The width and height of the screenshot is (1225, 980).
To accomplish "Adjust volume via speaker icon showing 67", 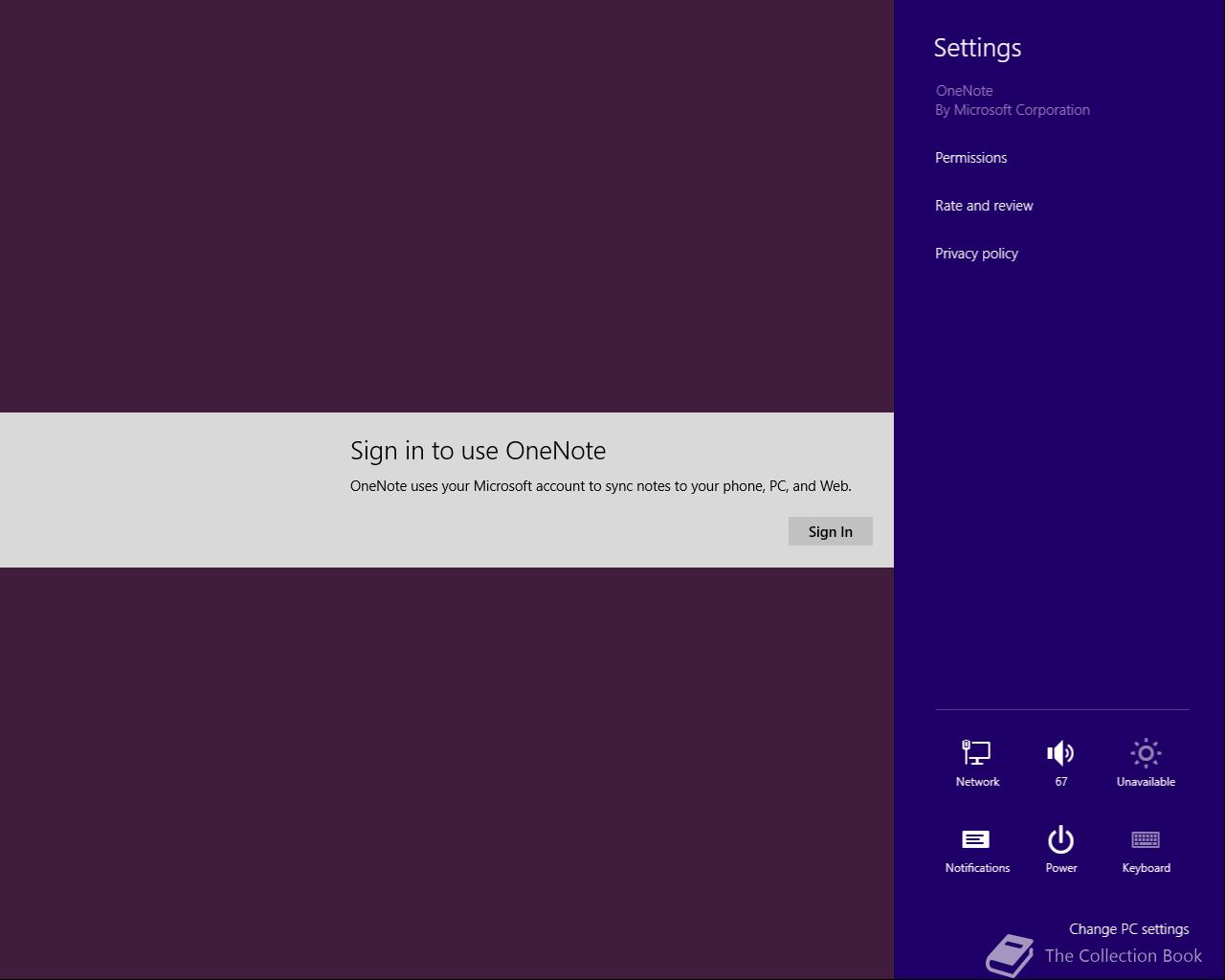I will coord(1061,763).
